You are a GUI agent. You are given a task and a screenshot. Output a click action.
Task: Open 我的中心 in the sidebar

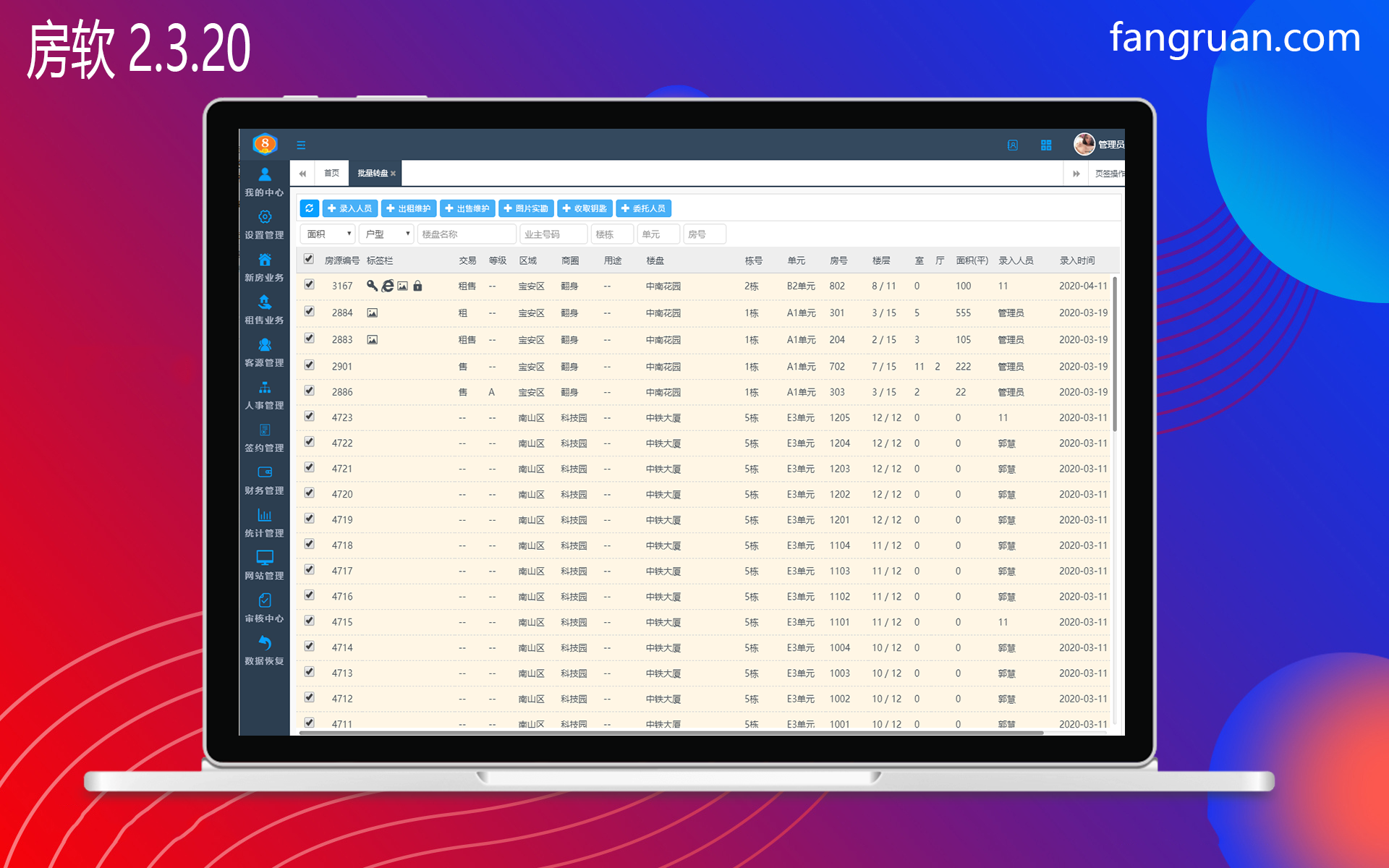pyautogui.click(x=264, y=181)
